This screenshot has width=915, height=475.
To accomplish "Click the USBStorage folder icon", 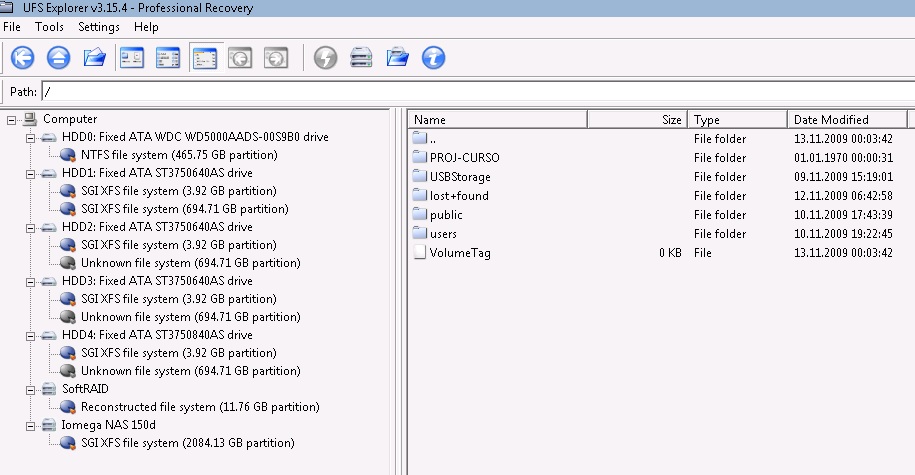I will (420, 176).
